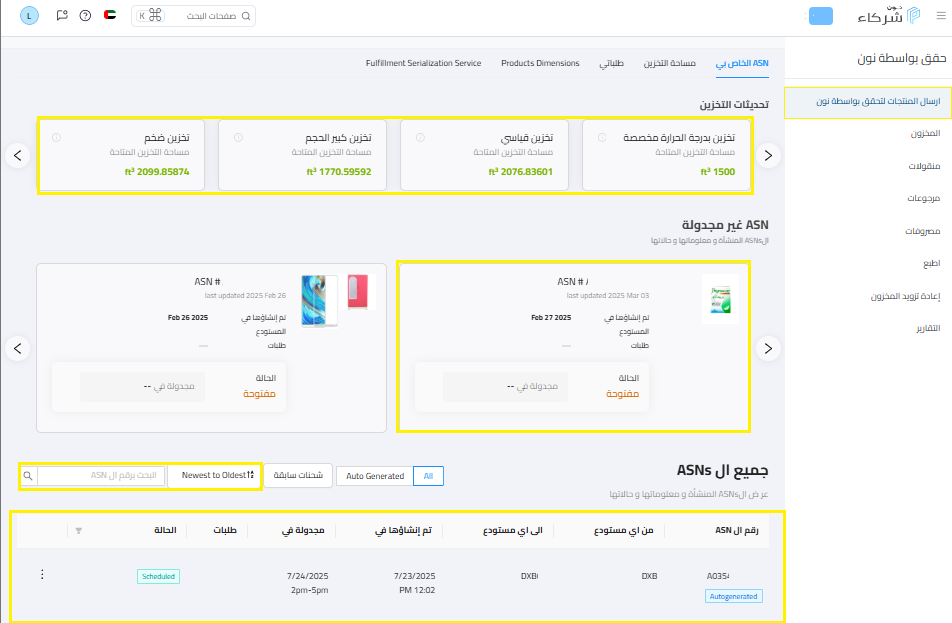Click the رقم ال ASN column header

(x=736, y=530)
